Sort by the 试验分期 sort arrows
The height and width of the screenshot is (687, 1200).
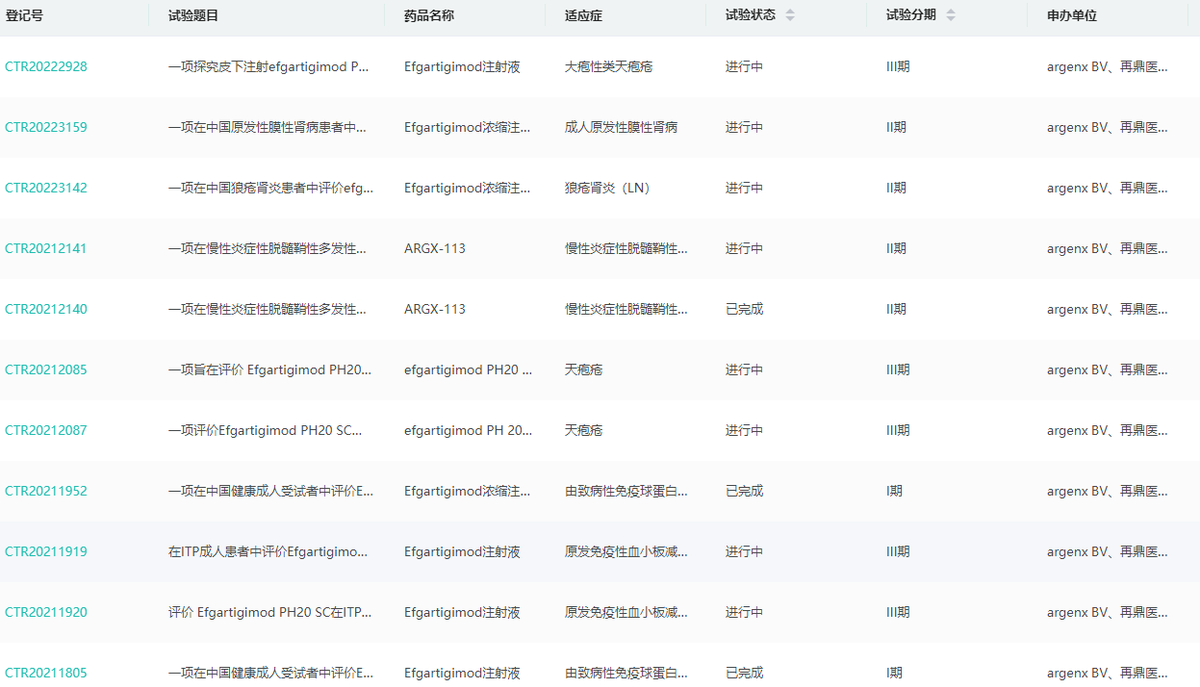[x=950, y=15]
